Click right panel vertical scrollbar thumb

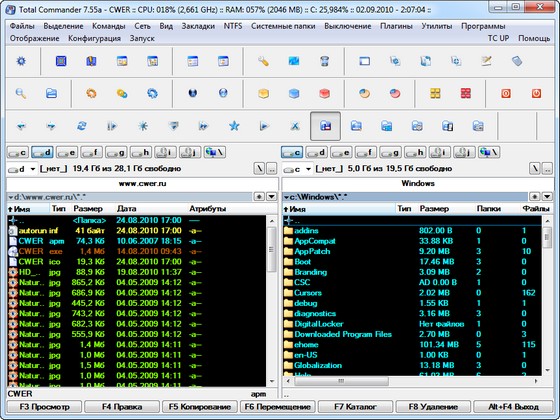[x=547, y=238]
